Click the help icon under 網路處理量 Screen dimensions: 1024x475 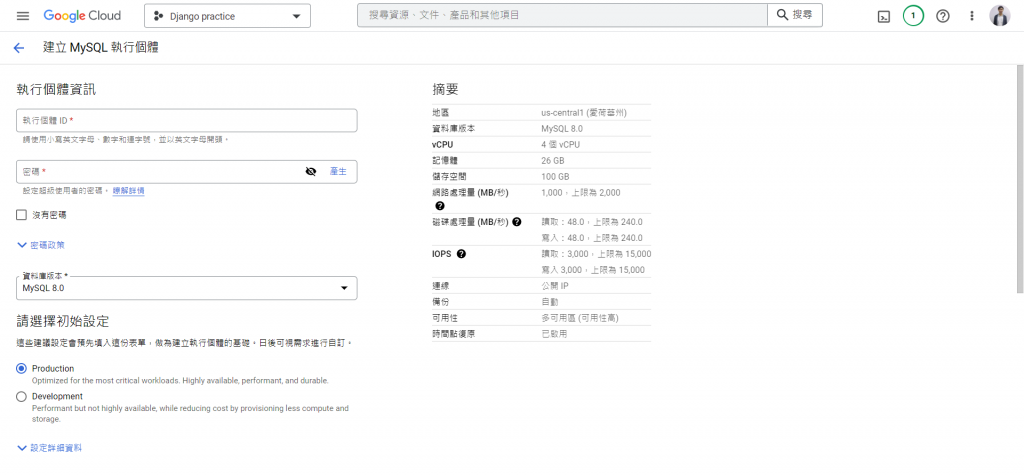click(x=440, y=206)
